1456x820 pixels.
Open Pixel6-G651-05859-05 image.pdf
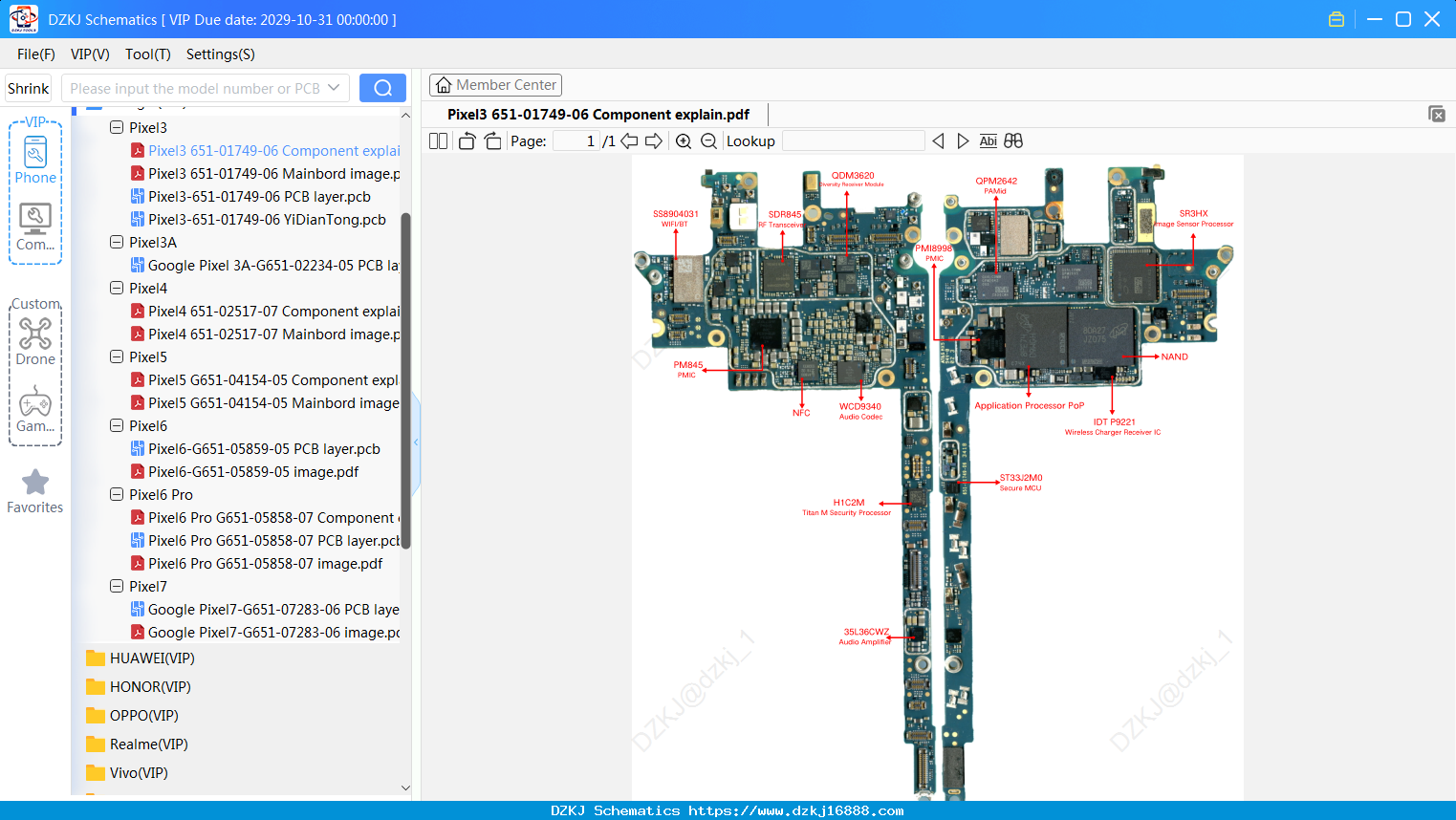[x=245, y=472]
